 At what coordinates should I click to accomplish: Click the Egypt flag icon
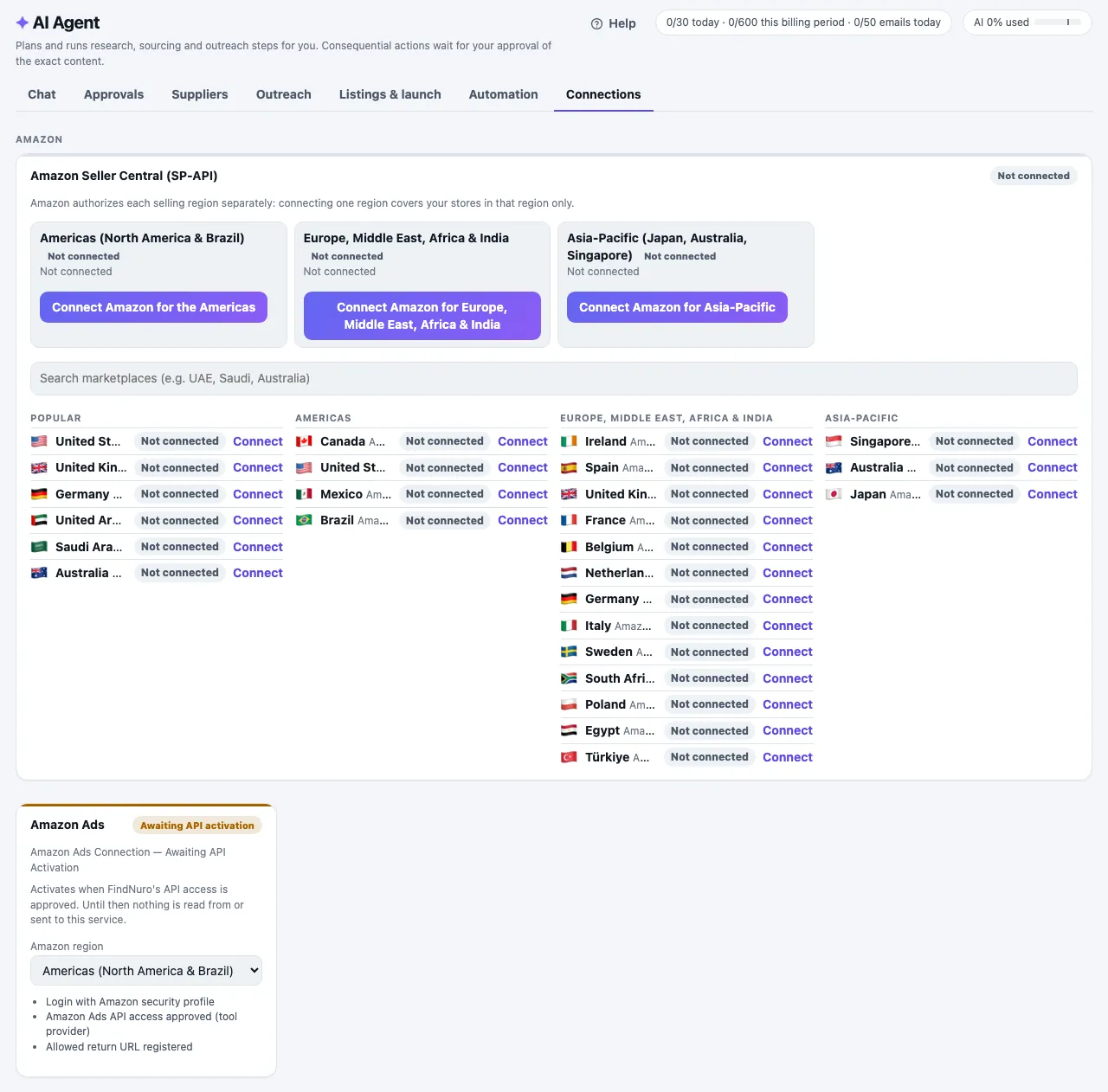[x=569, y=730]
